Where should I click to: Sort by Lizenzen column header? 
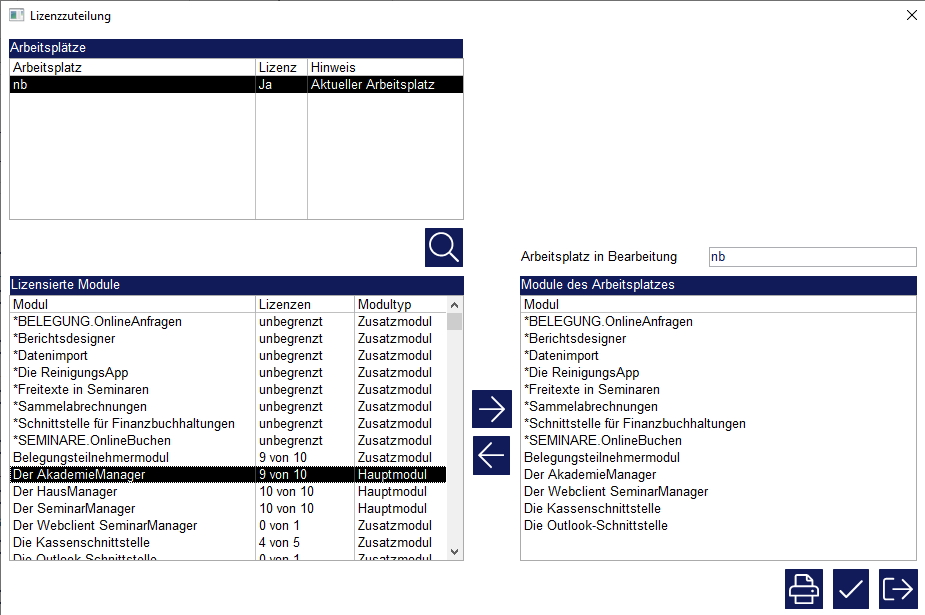click(x=304, y=304)
